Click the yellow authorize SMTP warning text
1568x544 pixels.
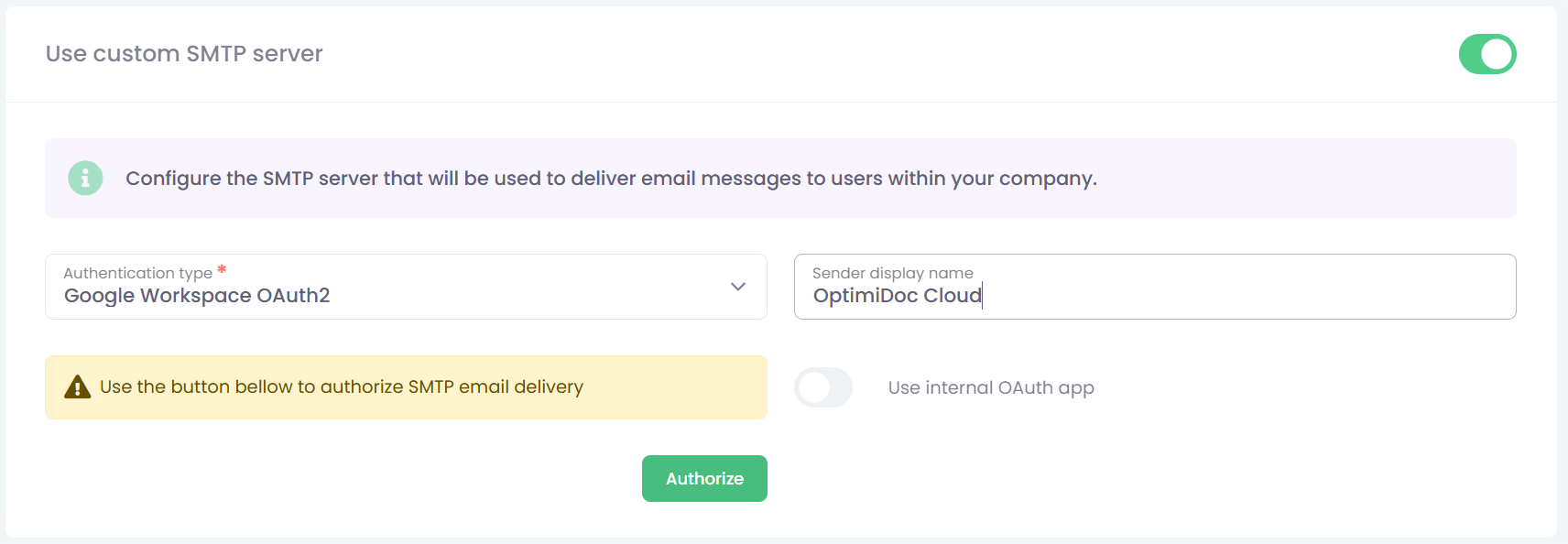(x=341, y=386)
